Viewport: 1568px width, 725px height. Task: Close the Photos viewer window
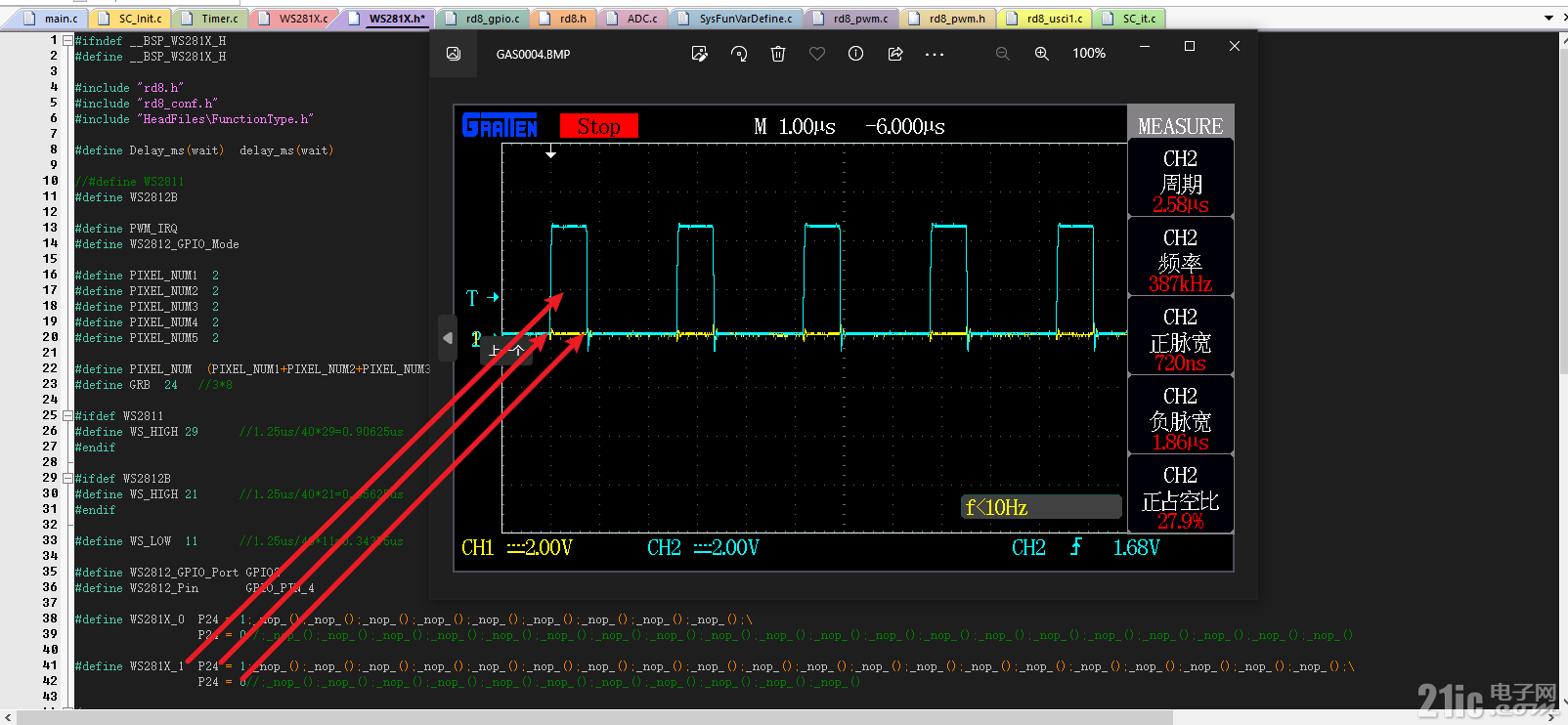click(1235, 46)
